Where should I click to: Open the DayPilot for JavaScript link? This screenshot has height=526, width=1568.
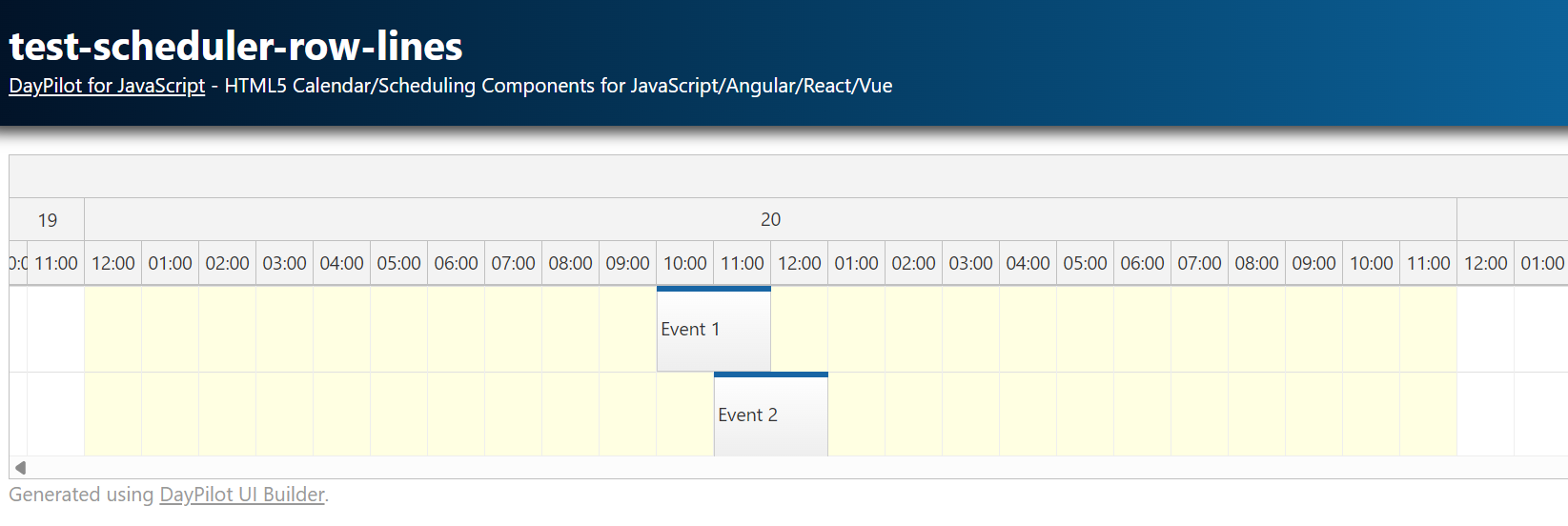pyautogui.click(x=107, y=86)
